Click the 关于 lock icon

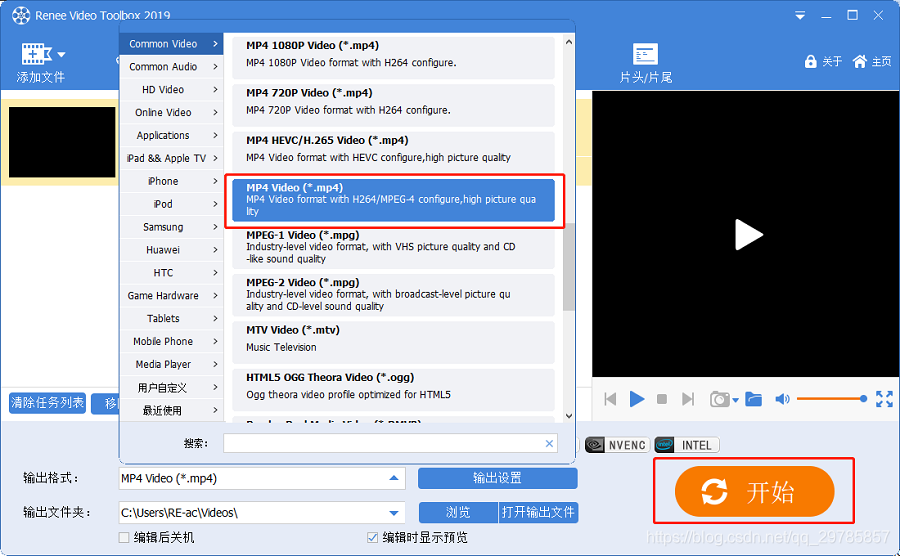810,61
